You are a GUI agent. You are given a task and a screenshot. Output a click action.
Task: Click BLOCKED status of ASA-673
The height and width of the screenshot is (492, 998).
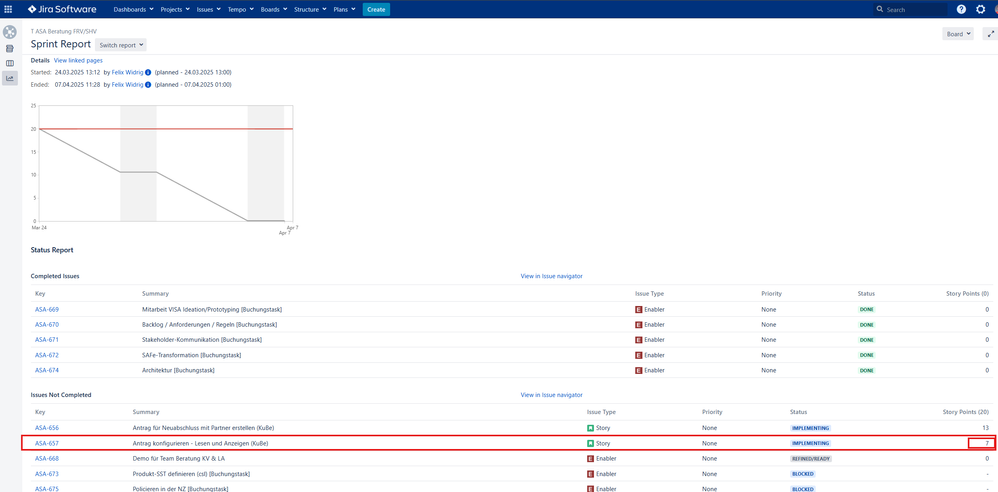coord(803,474)
